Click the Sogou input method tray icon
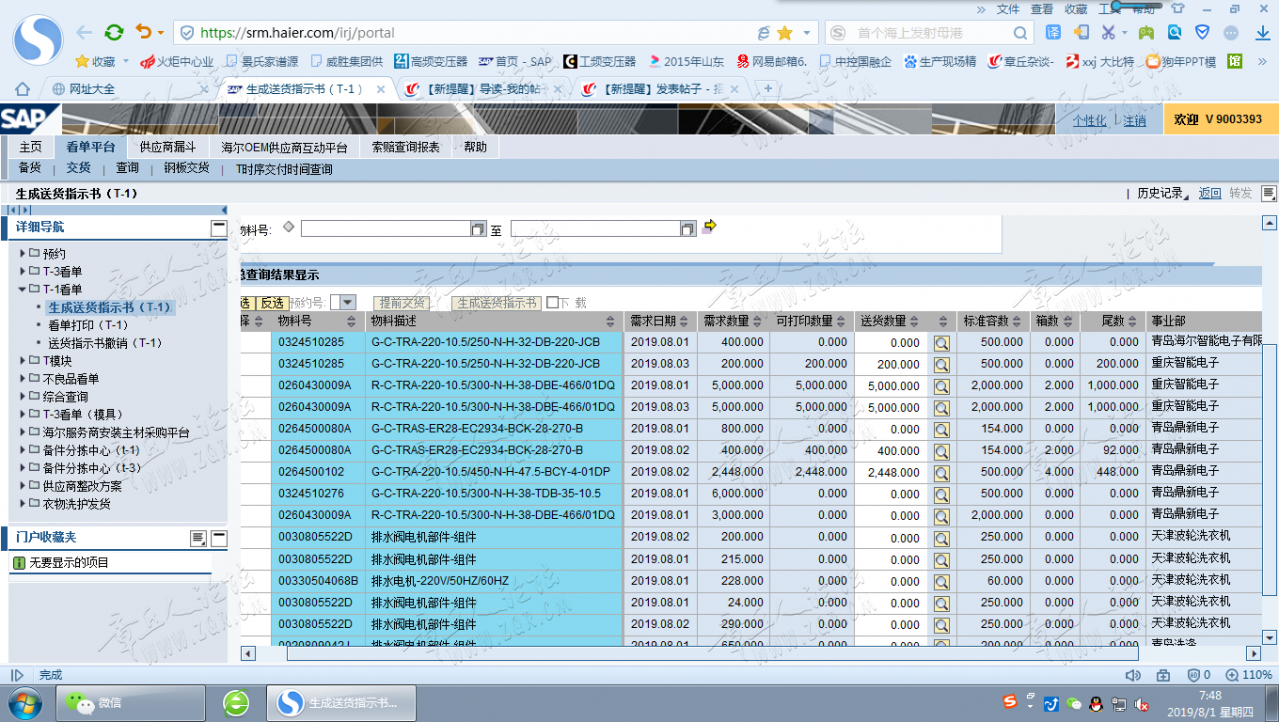This screenshot has width=1279, height=722. point(1011,703)
